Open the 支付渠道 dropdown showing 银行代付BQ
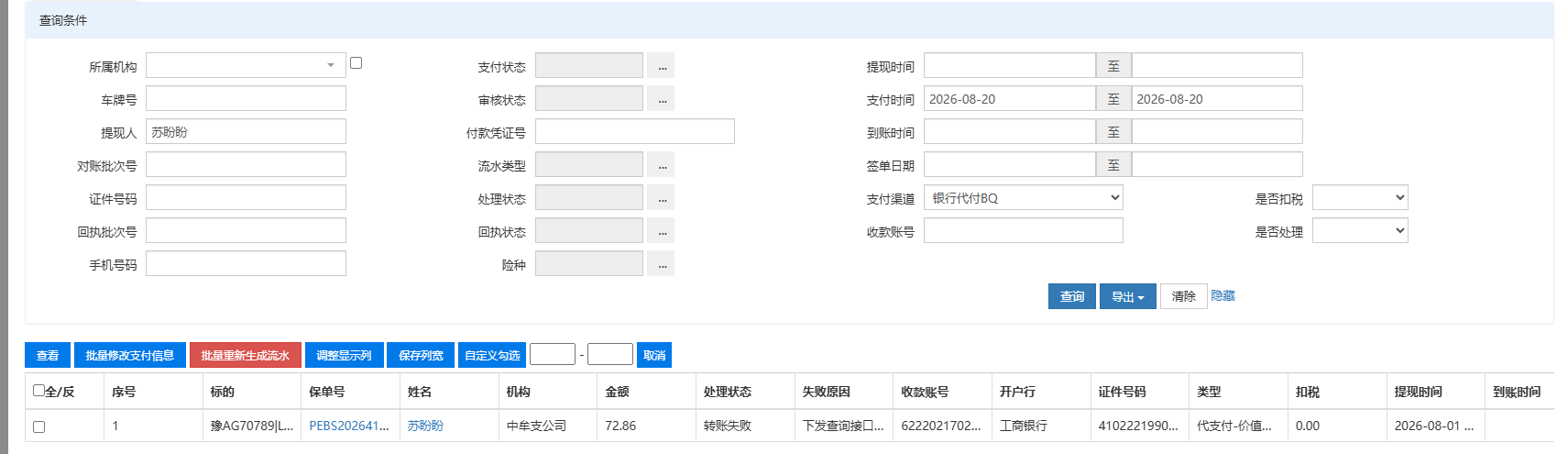This screenshot has height=454, width=1568. [x=1024, y=197]
